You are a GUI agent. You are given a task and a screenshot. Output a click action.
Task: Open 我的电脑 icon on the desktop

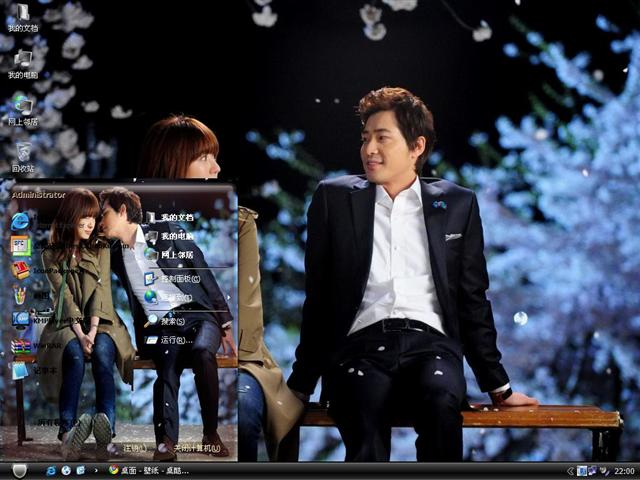point(23,64)
